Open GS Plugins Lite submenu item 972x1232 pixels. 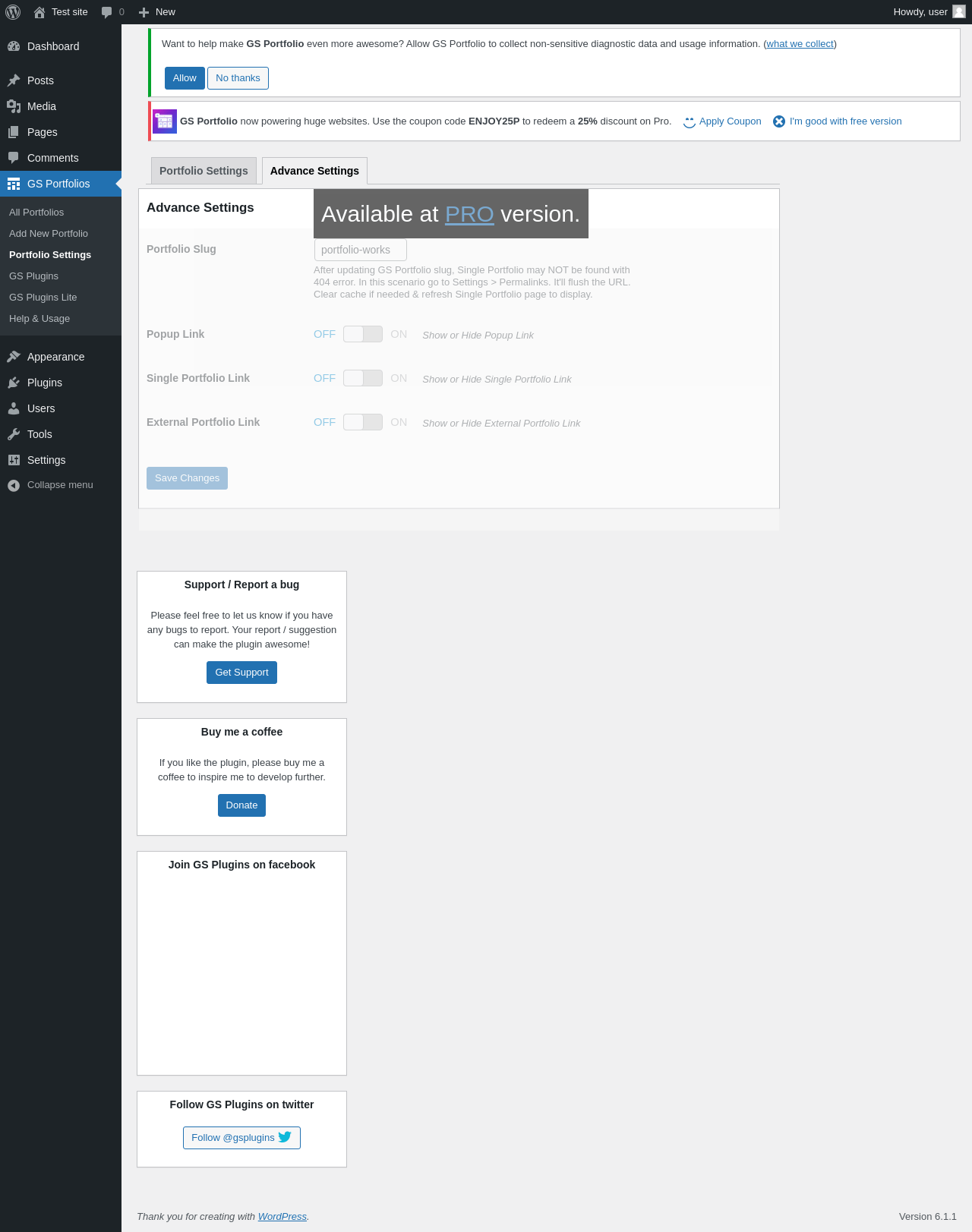coord(61,298)
